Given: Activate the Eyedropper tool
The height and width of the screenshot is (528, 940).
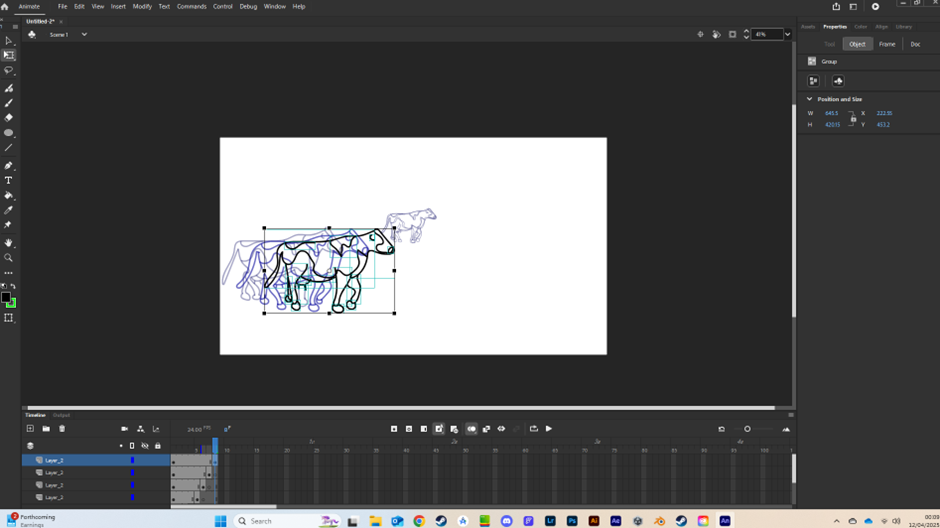Looking at the screenshot, I should [x=9, y=211].
